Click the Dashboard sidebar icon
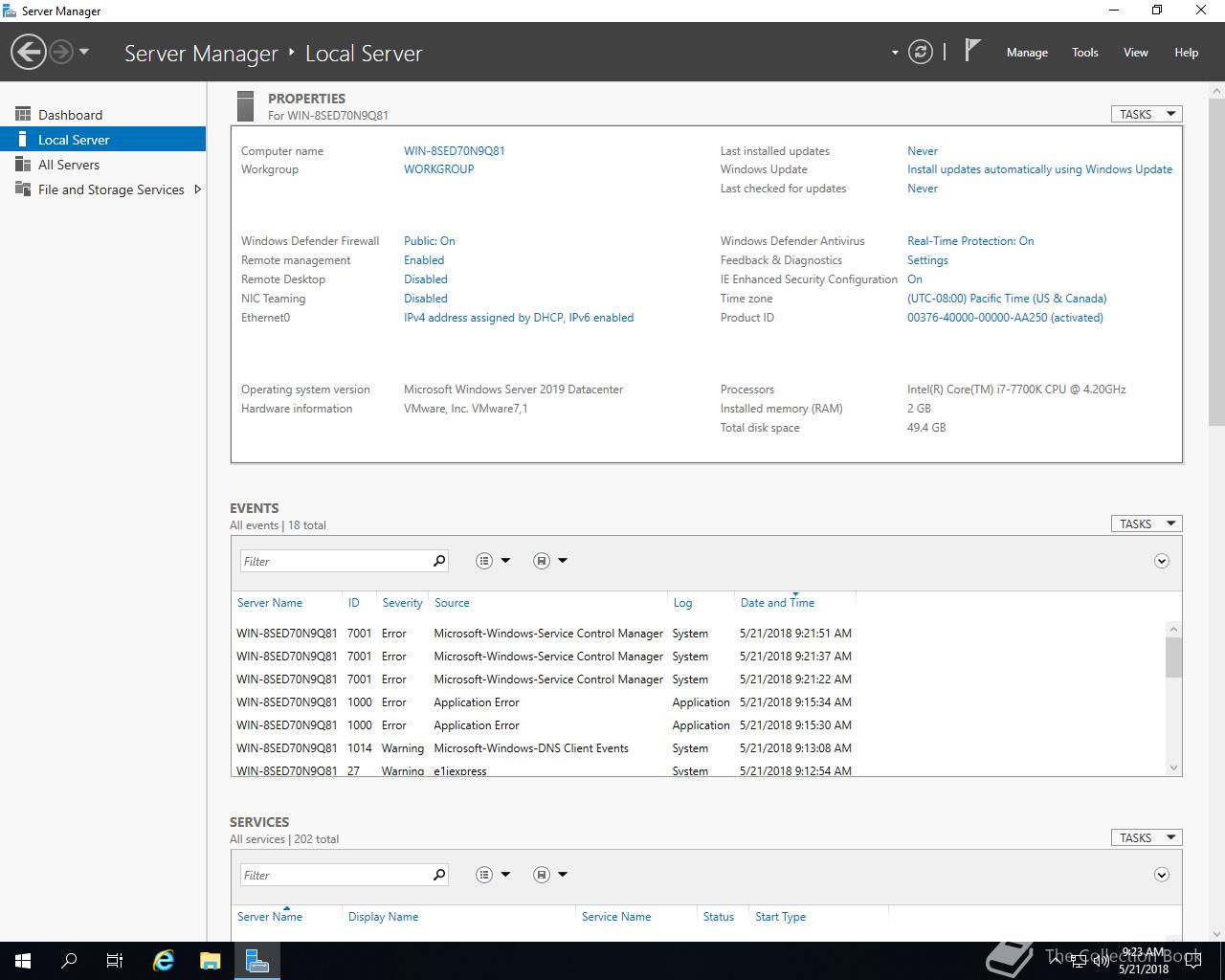The image size is (1225, 980). point(23,114)
